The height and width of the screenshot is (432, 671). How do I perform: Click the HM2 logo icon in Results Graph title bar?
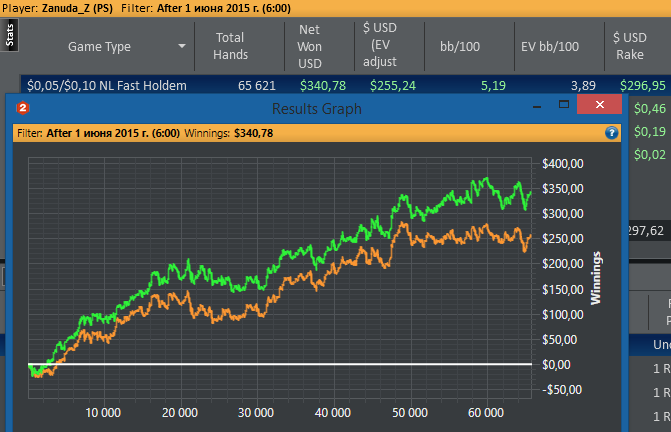point(23,108)
